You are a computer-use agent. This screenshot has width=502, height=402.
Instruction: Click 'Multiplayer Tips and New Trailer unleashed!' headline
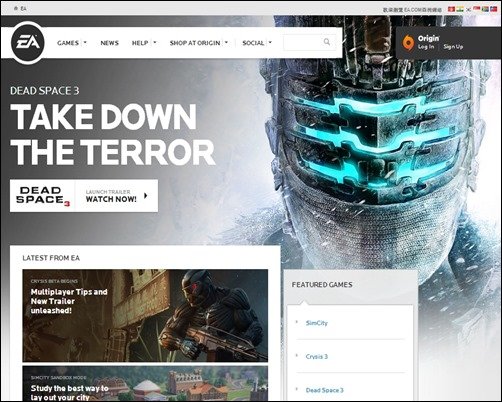click(69, 301)
